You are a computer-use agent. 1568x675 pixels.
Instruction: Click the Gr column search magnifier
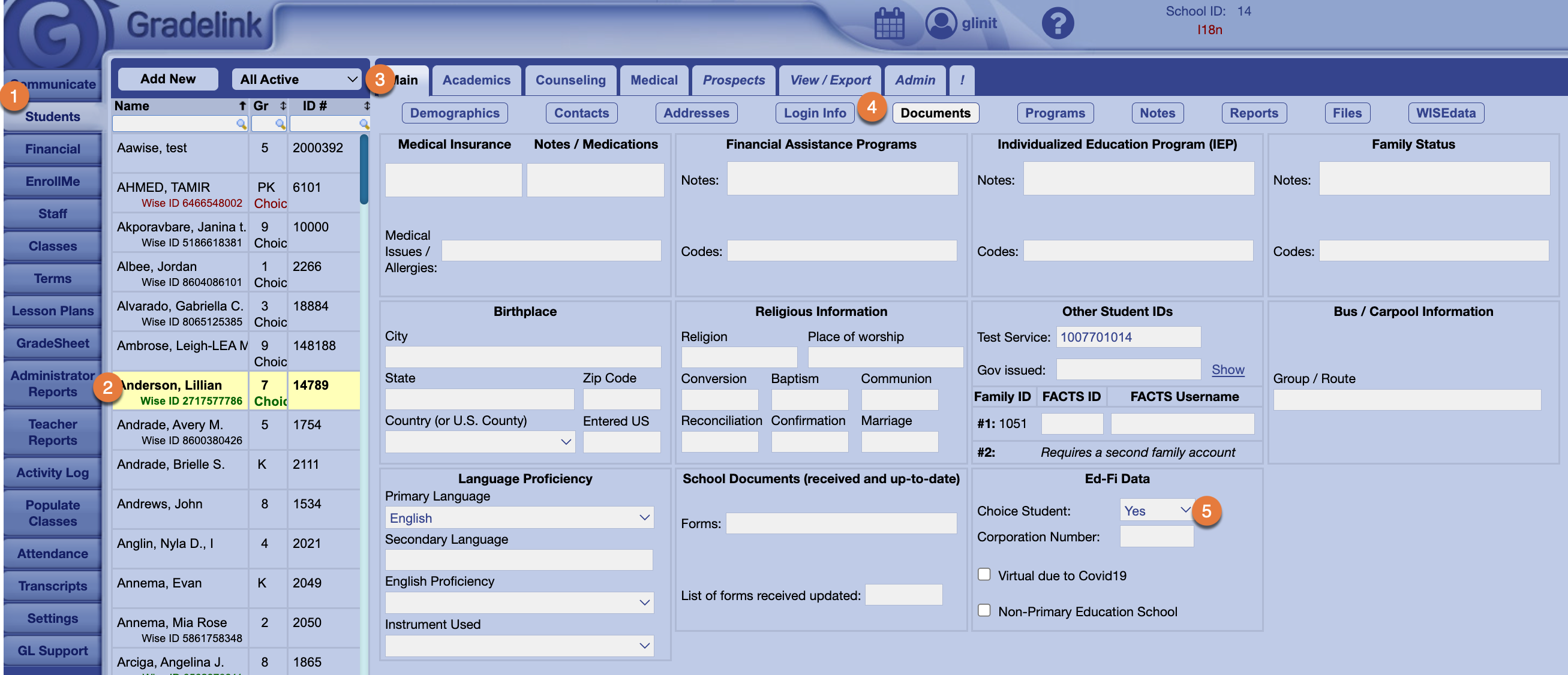pos(280,124)
